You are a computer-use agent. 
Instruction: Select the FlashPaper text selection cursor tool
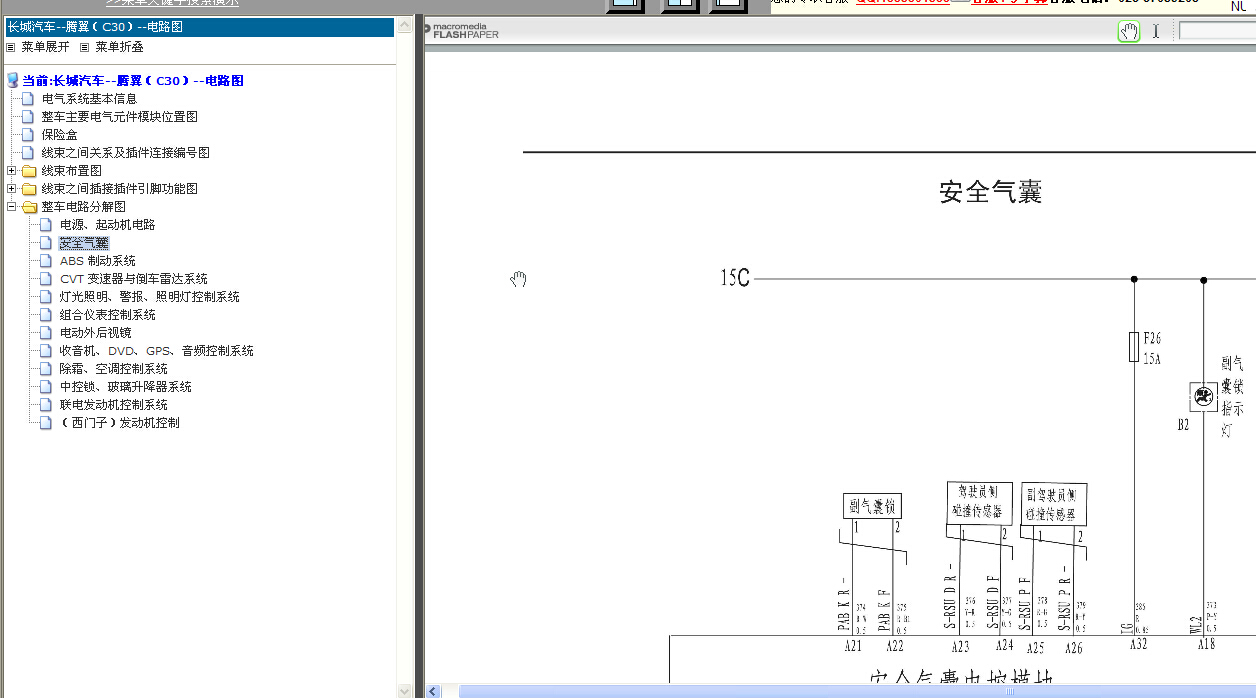click(1156, 31)
